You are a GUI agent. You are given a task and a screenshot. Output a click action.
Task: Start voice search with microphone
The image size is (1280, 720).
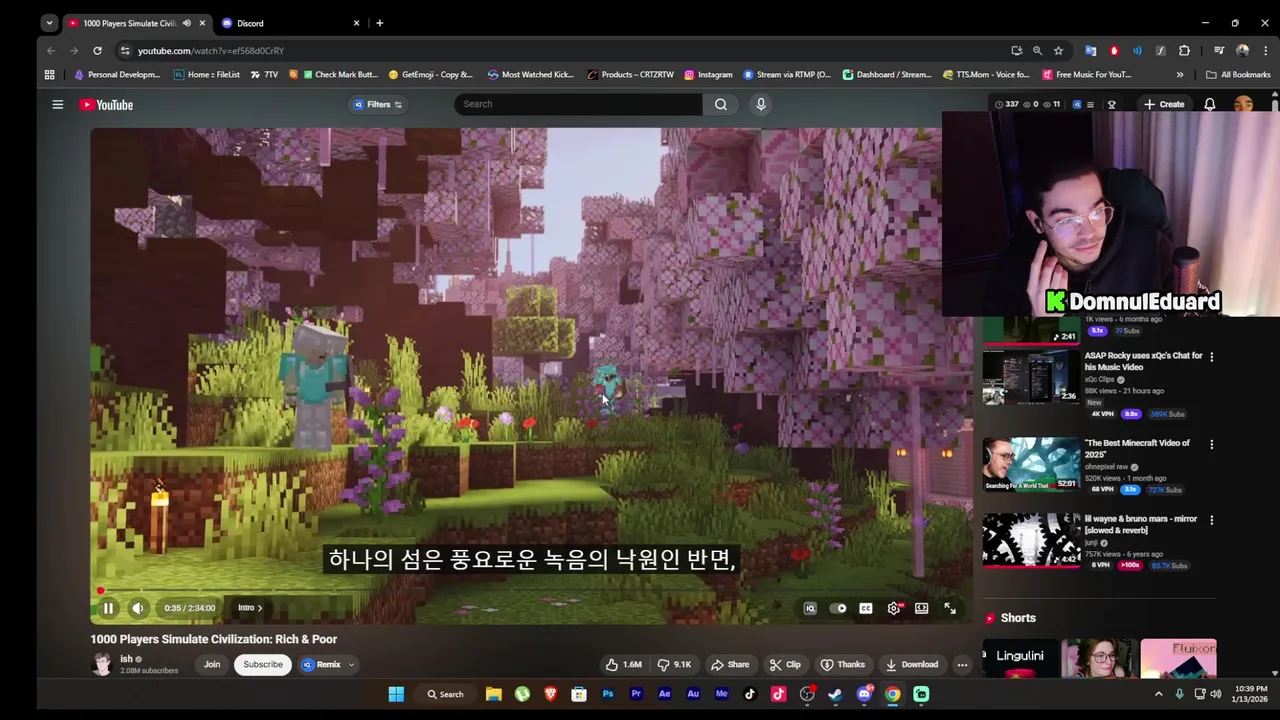[x=761, y=104]
